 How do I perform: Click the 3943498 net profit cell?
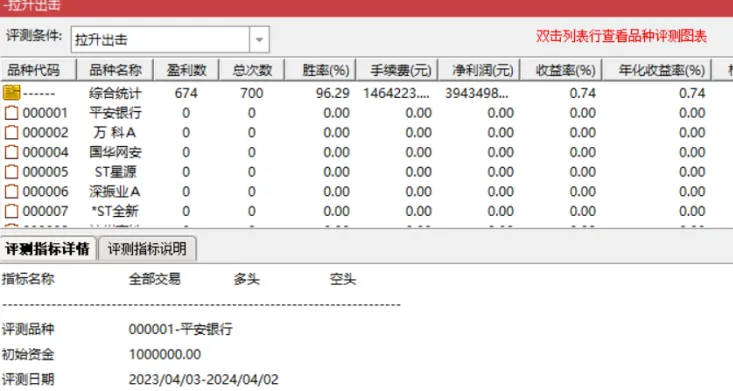click(x=476, y=93)
